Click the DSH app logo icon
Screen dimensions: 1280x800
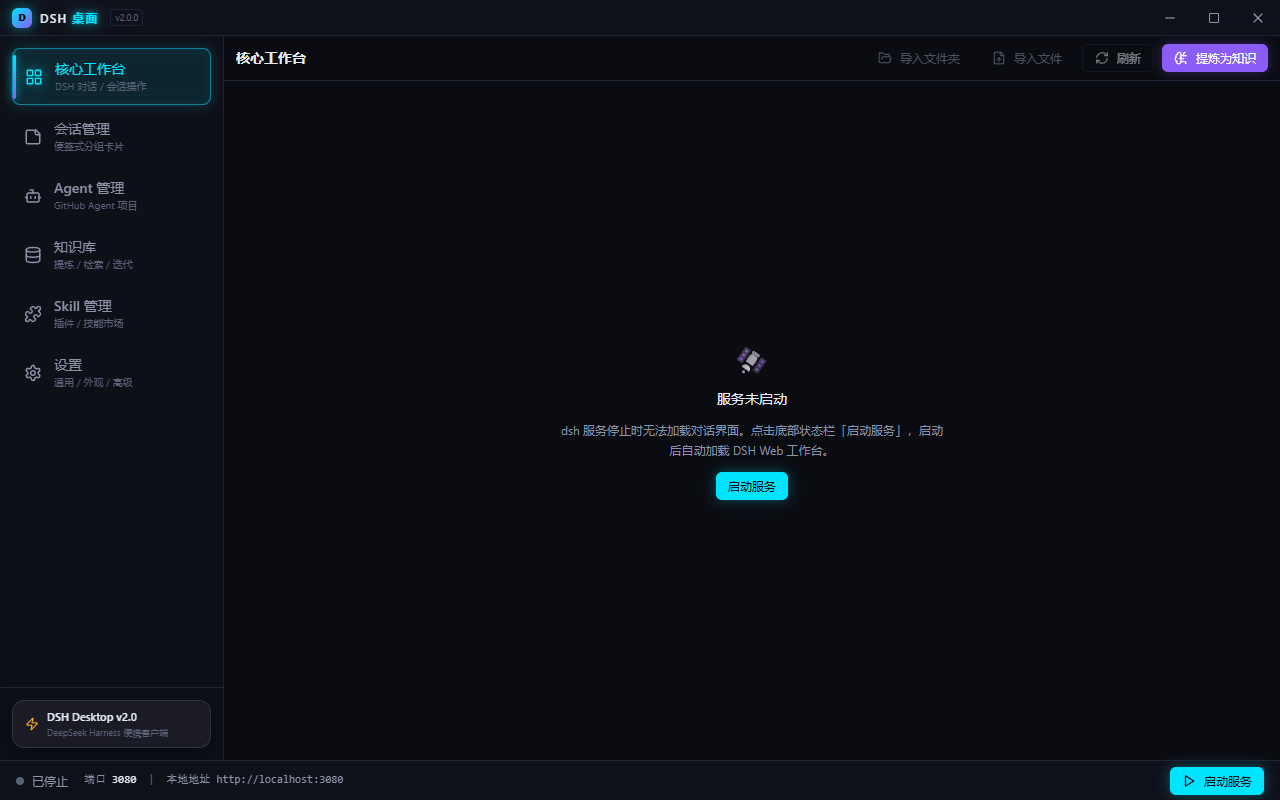tap(22, 18)
